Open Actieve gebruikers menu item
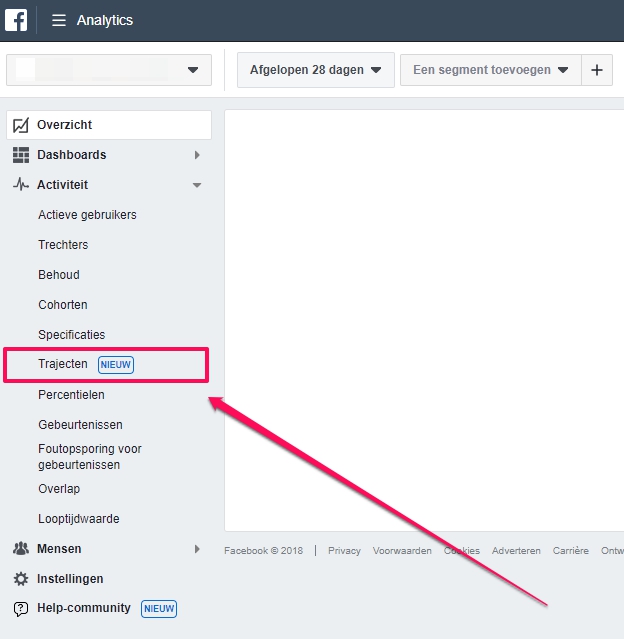624x639 pixels. [x=87, y=215]
